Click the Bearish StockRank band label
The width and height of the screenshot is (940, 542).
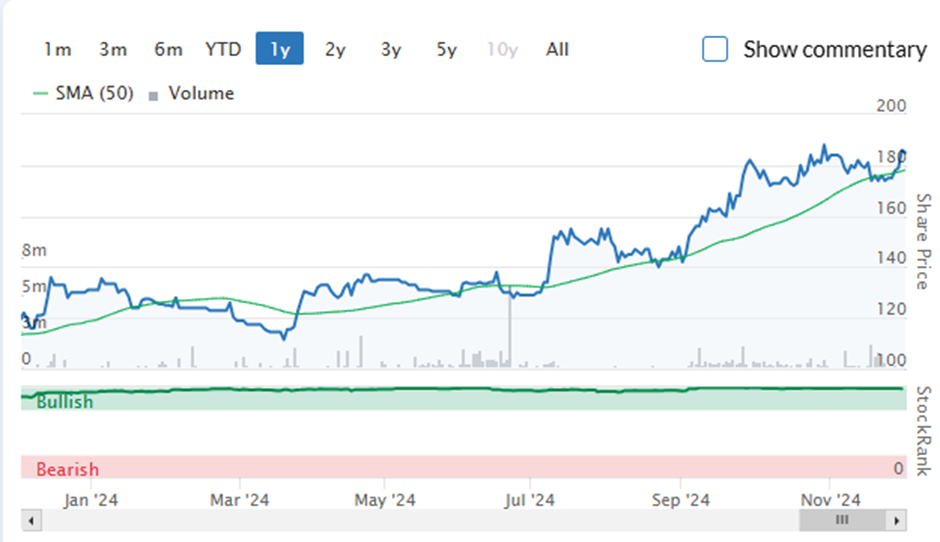click(x=67, y=469)
